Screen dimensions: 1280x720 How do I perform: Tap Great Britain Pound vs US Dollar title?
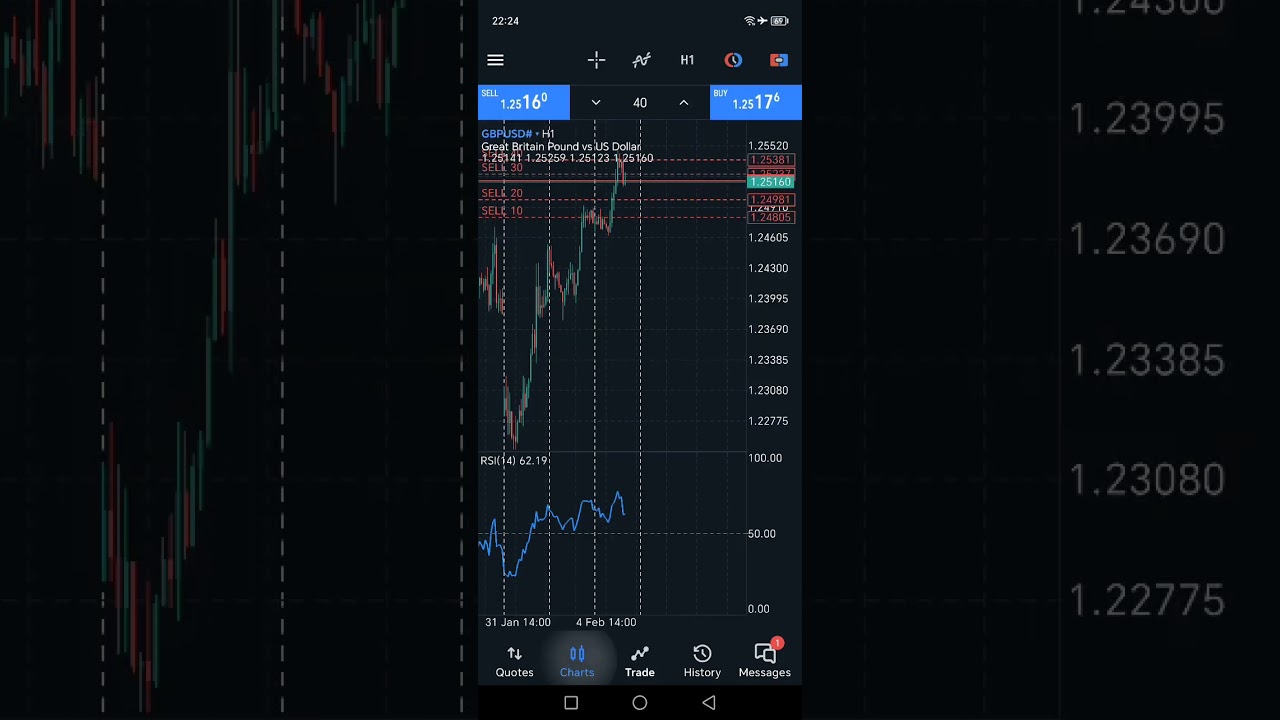[561, 147]
